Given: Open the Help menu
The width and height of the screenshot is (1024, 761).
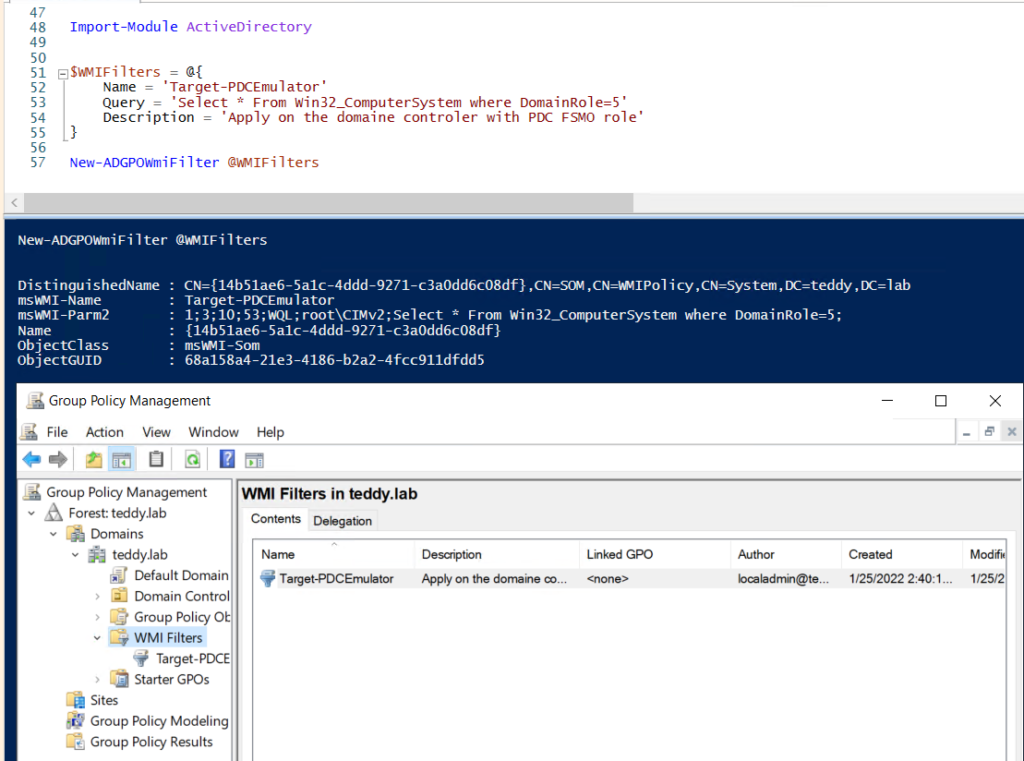Looking at the screenshot, I should tap(270, 432).
